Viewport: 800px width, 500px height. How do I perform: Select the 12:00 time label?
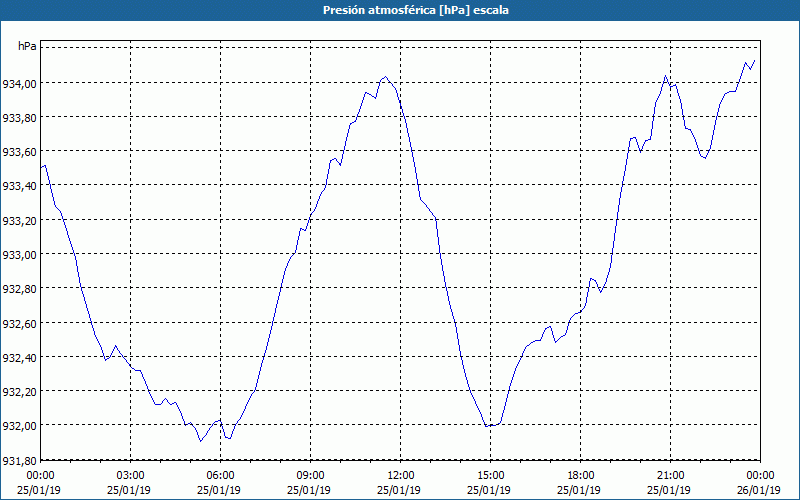tap(401, 476)
